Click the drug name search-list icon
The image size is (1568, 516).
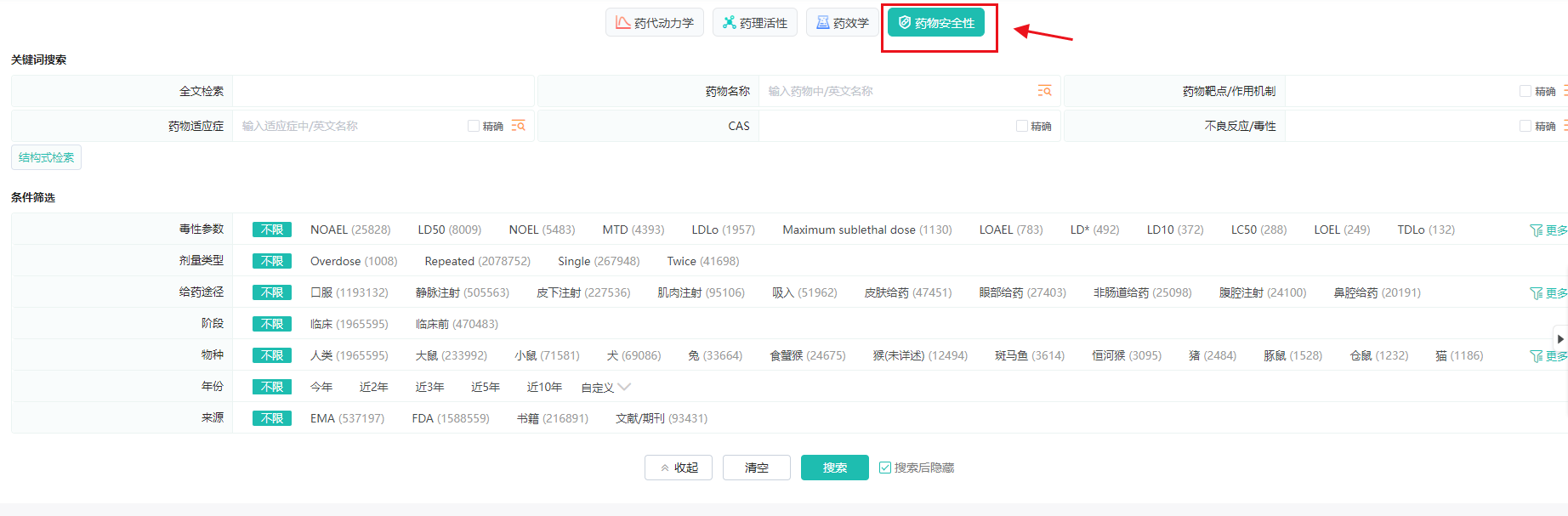(x=1045, y=91)
